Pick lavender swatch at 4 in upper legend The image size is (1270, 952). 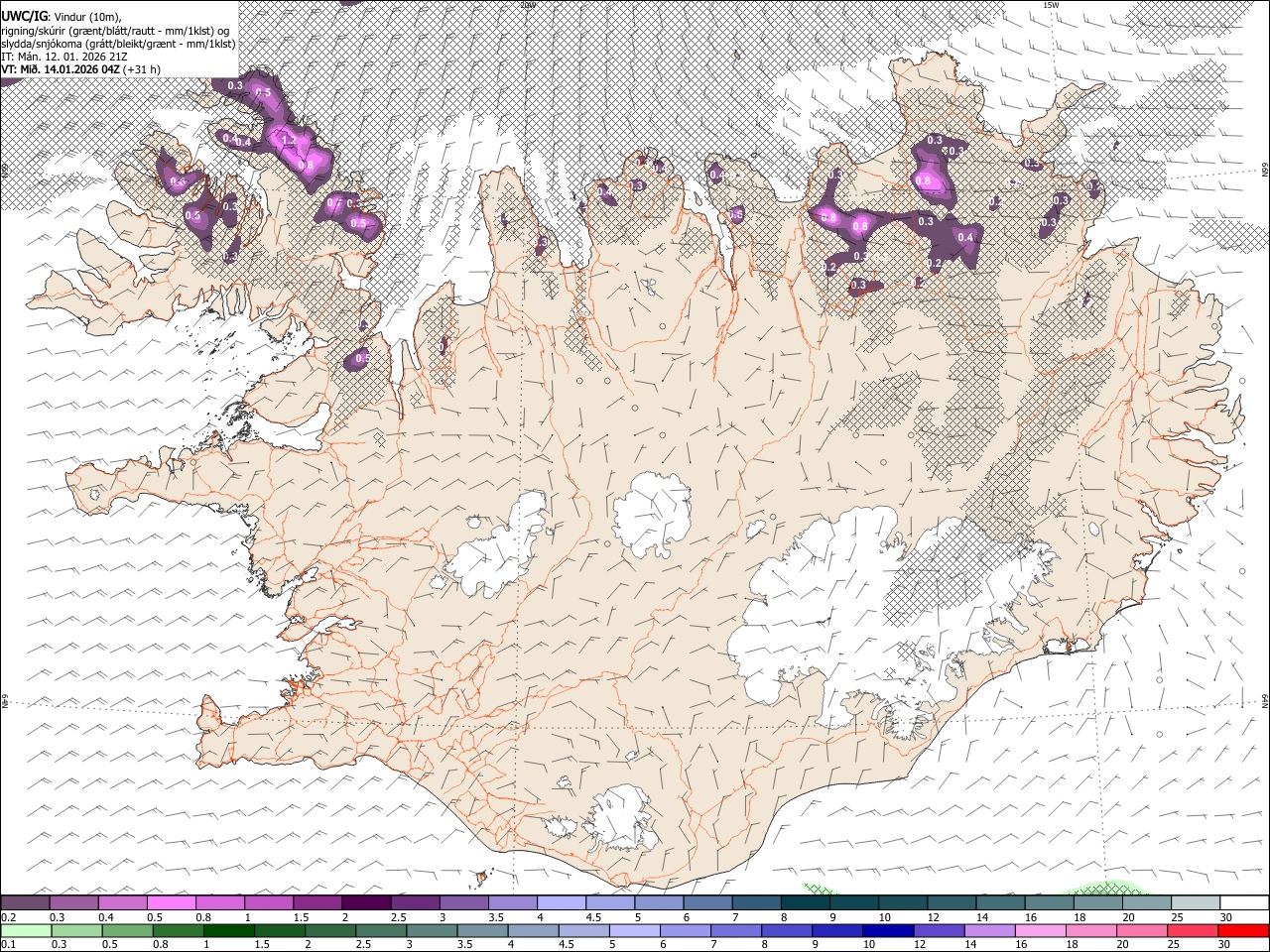click(x=561, y=902)
